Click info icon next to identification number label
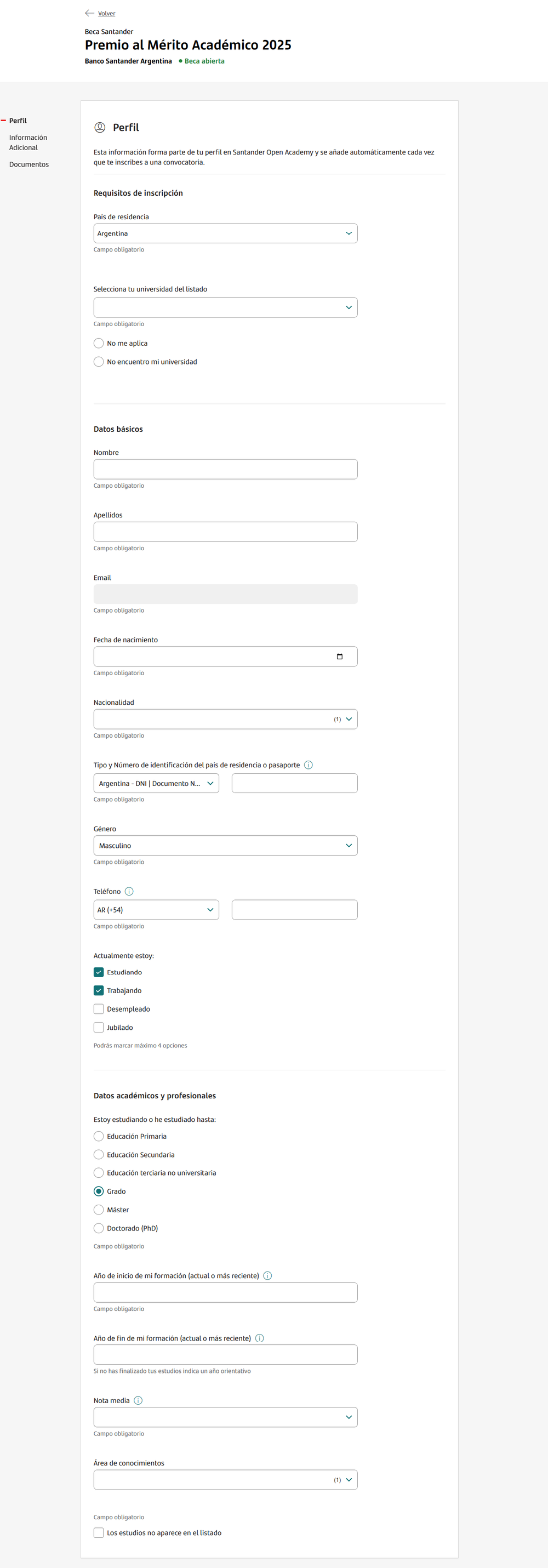The image size is (548, 1568). [308, 765]
